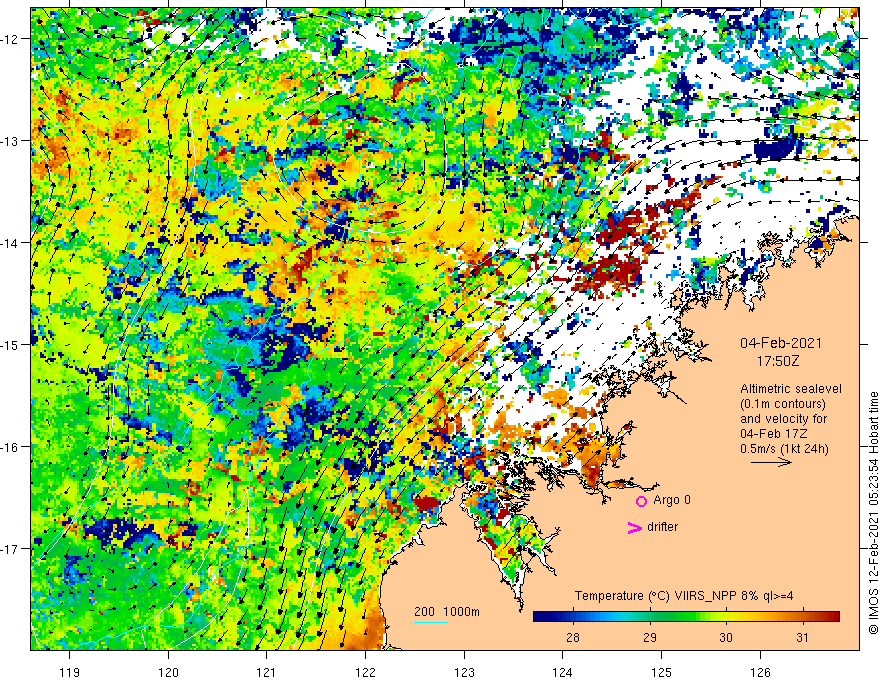Click longitude axis label 125
Screen dimensions: 880x680
point(662,672)
